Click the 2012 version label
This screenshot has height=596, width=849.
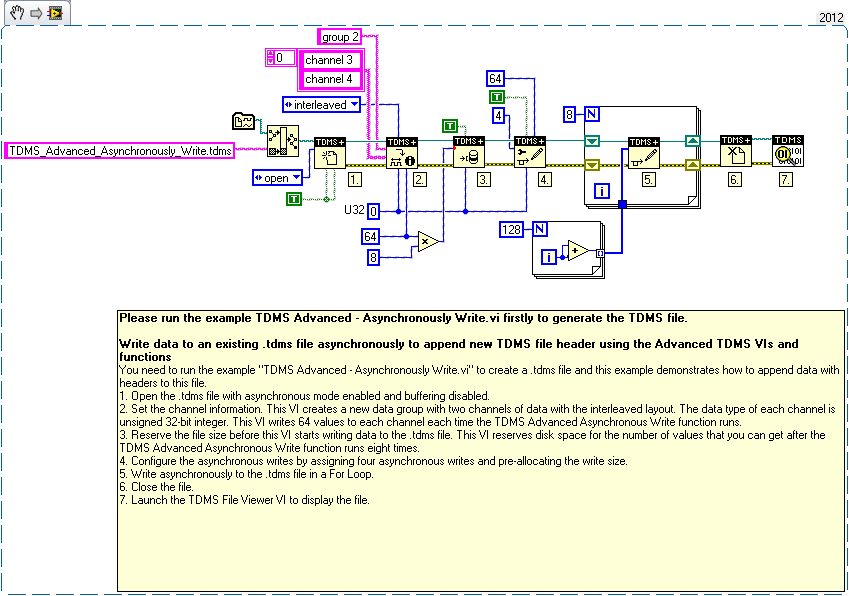[831, 18]
